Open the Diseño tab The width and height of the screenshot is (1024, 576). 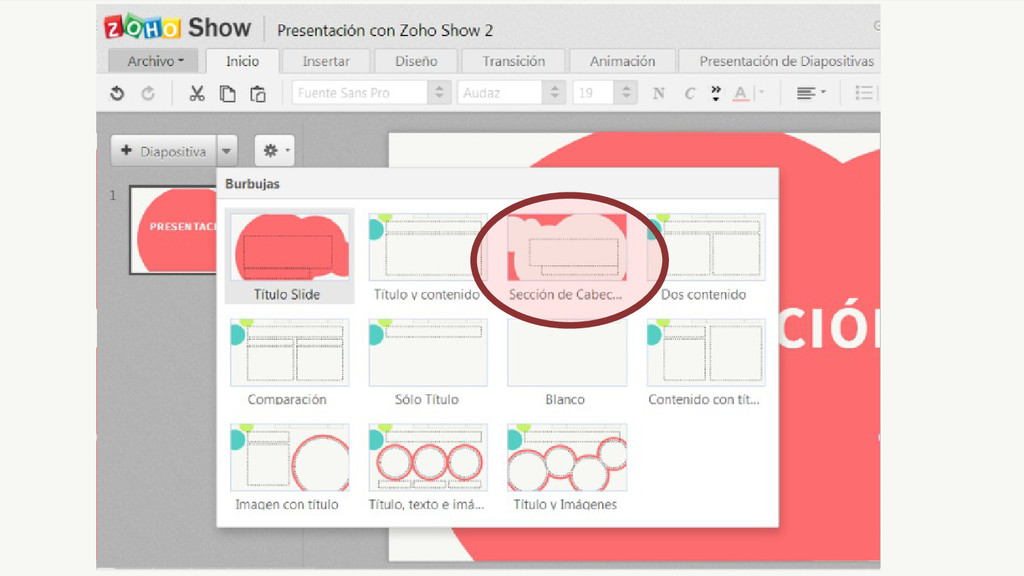[x=416, y=61]
